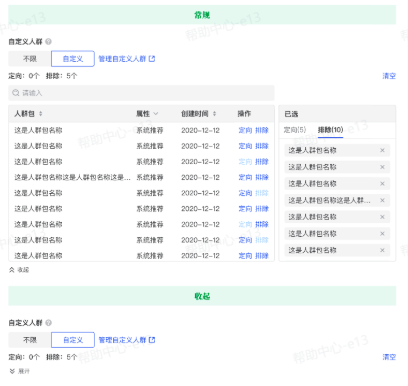Viewport: 408px width, 386px height.
Task: Select 不限 in the 常规 section
Action: click(30, 59)
